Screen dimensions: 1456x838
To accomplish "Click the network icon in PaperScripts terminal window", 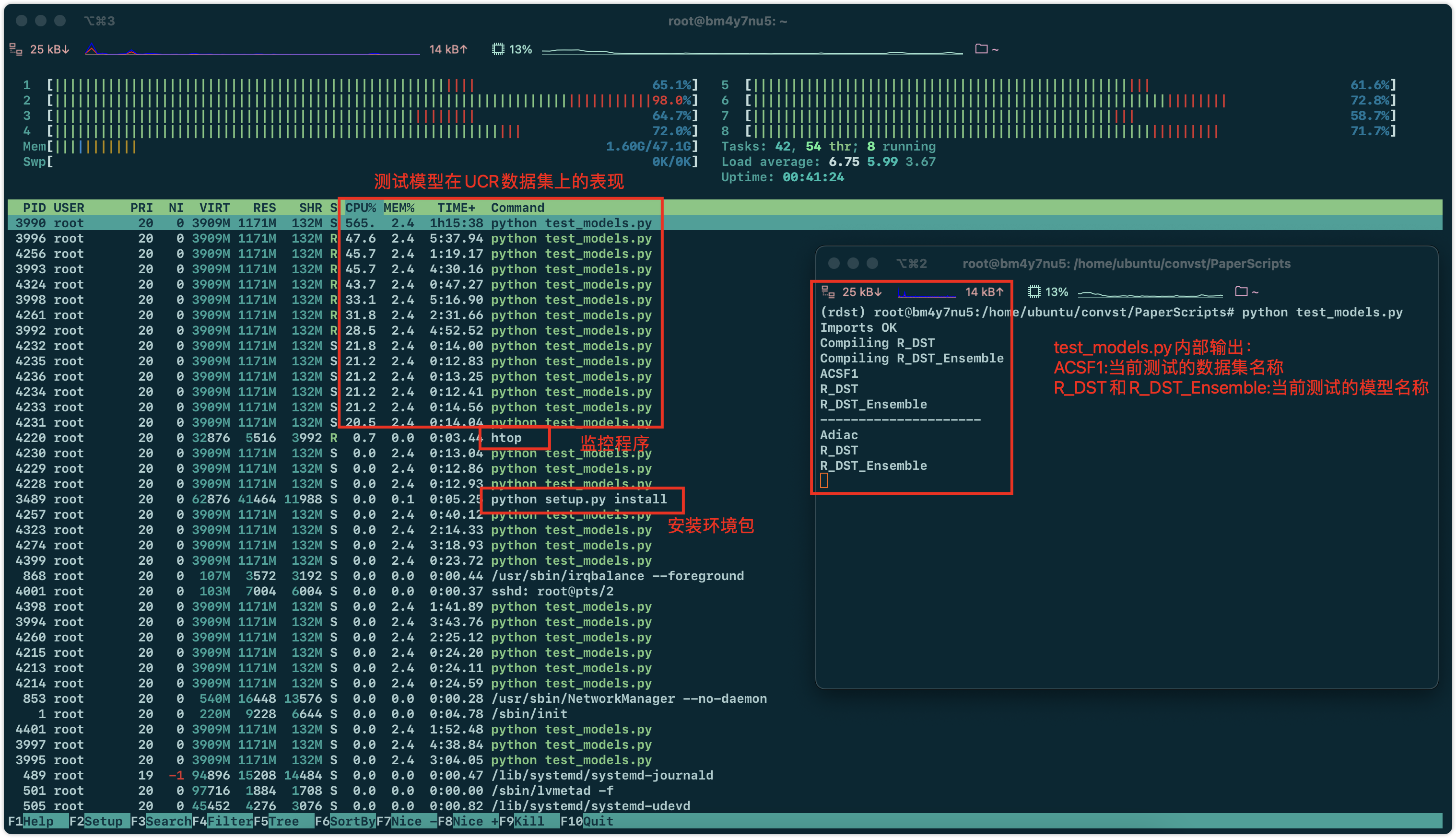I will pos(828,292).
